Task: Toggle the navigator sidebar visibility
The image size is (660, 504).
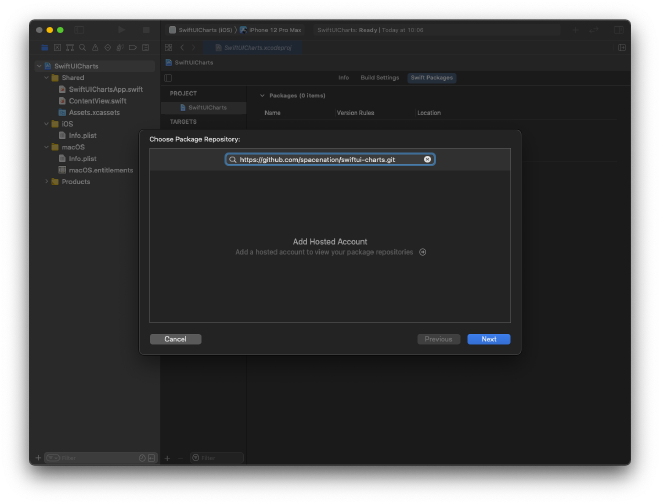Action: point(80,30)
